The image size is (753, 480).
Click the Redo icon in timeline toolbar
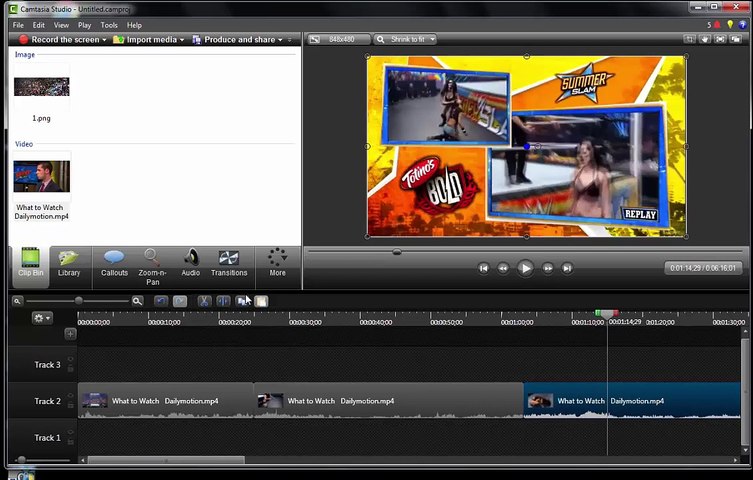point(180,301)
